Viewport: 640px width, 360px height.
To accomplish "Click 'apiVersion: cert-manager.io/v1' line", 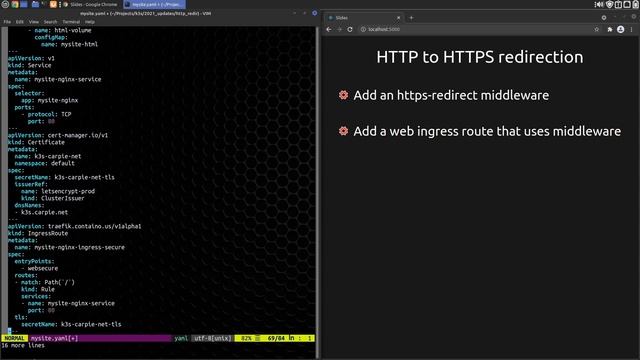I will tap(58, 135).
